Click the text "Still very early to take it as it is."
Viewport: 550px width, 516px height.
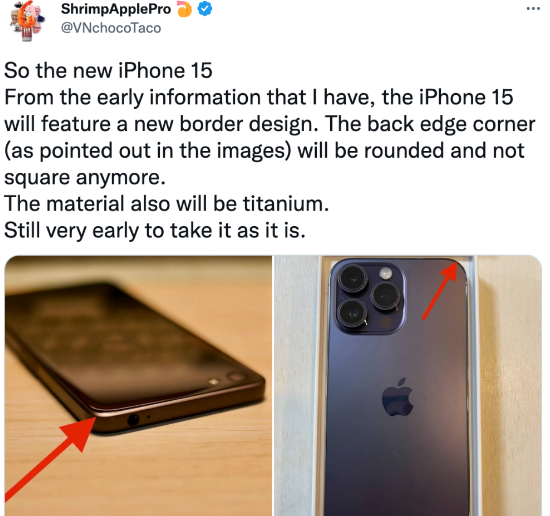(x=155, y=230)
